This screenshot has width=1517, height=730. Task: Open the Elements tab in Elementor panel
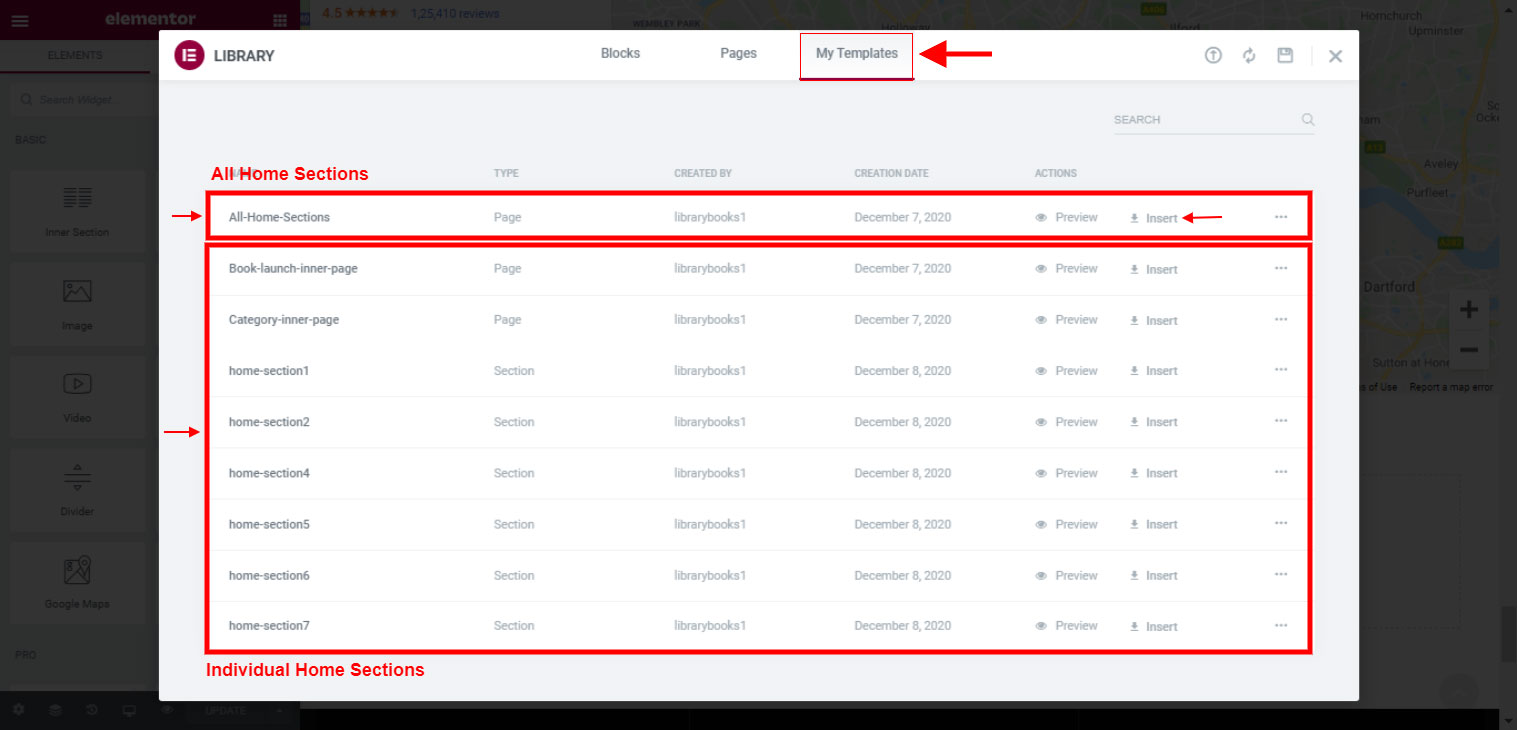[x=75, y=56]
